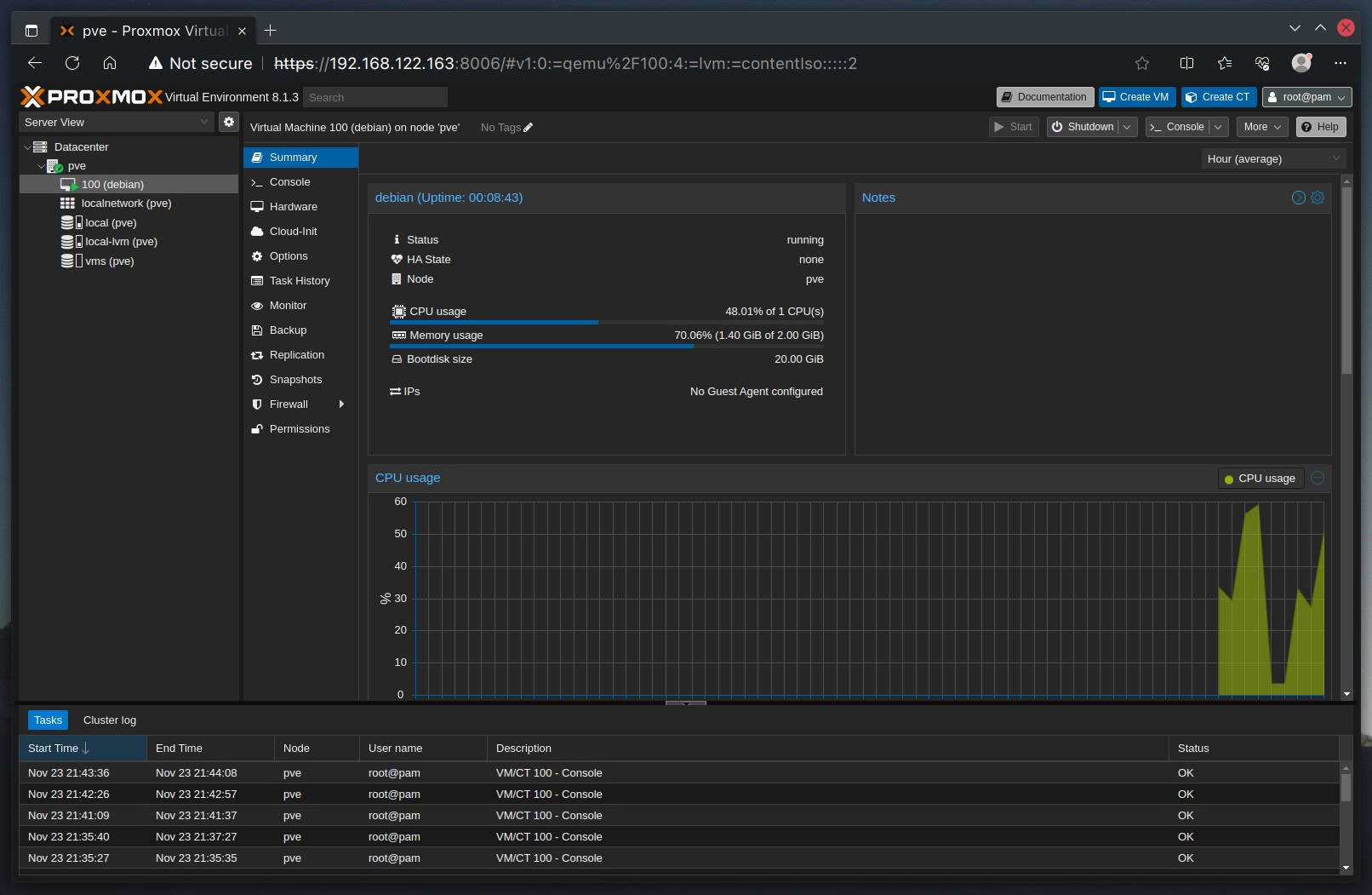The height and width of the screenshot is (895, 1372).
Task: Click vms (pve) storage icon
Action: 71,261
